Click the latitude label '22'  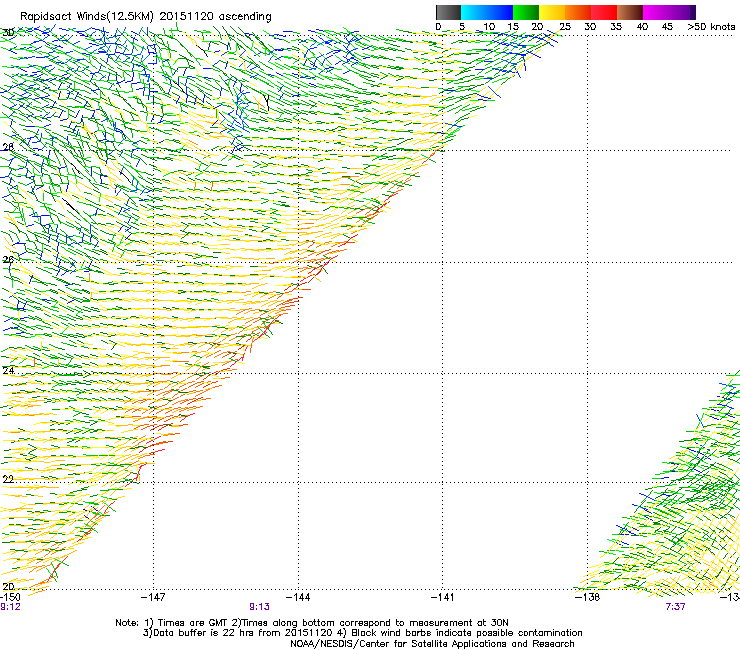tap(8, 479)
